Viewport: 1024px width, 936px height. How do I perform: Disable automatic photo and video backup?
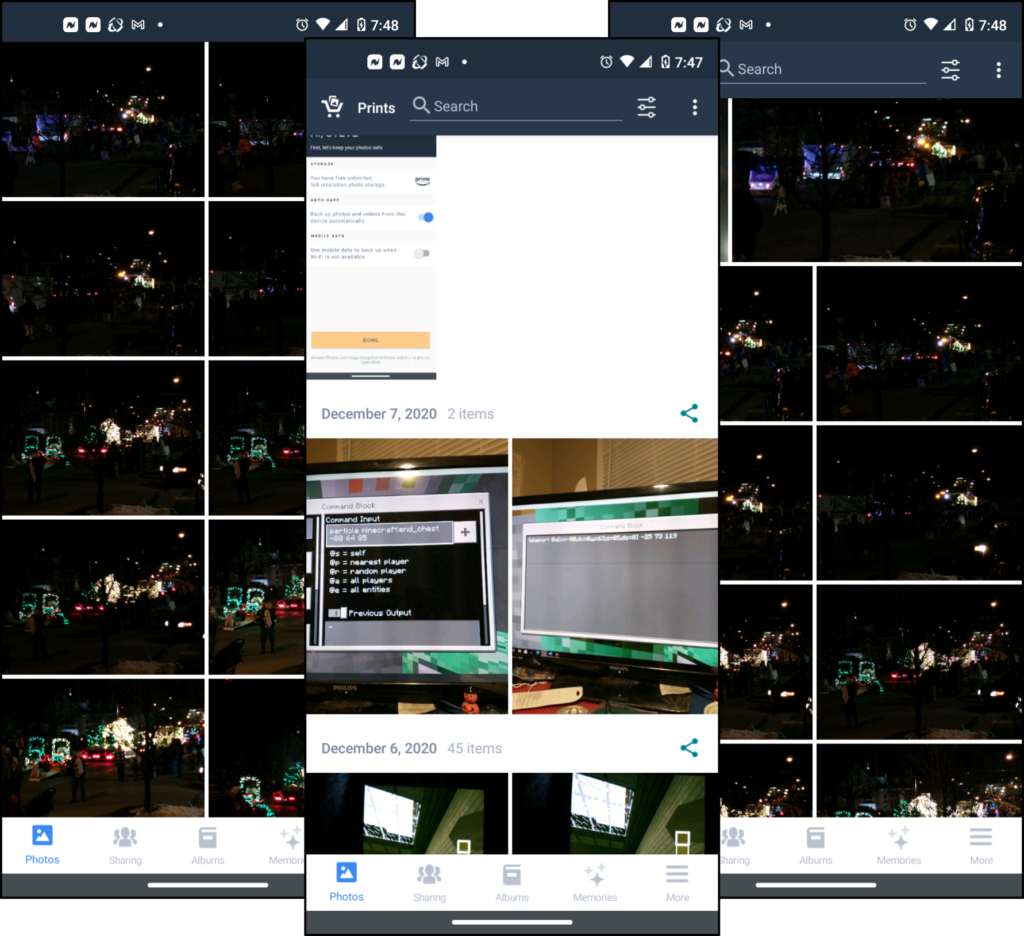[x=427, y=217]
